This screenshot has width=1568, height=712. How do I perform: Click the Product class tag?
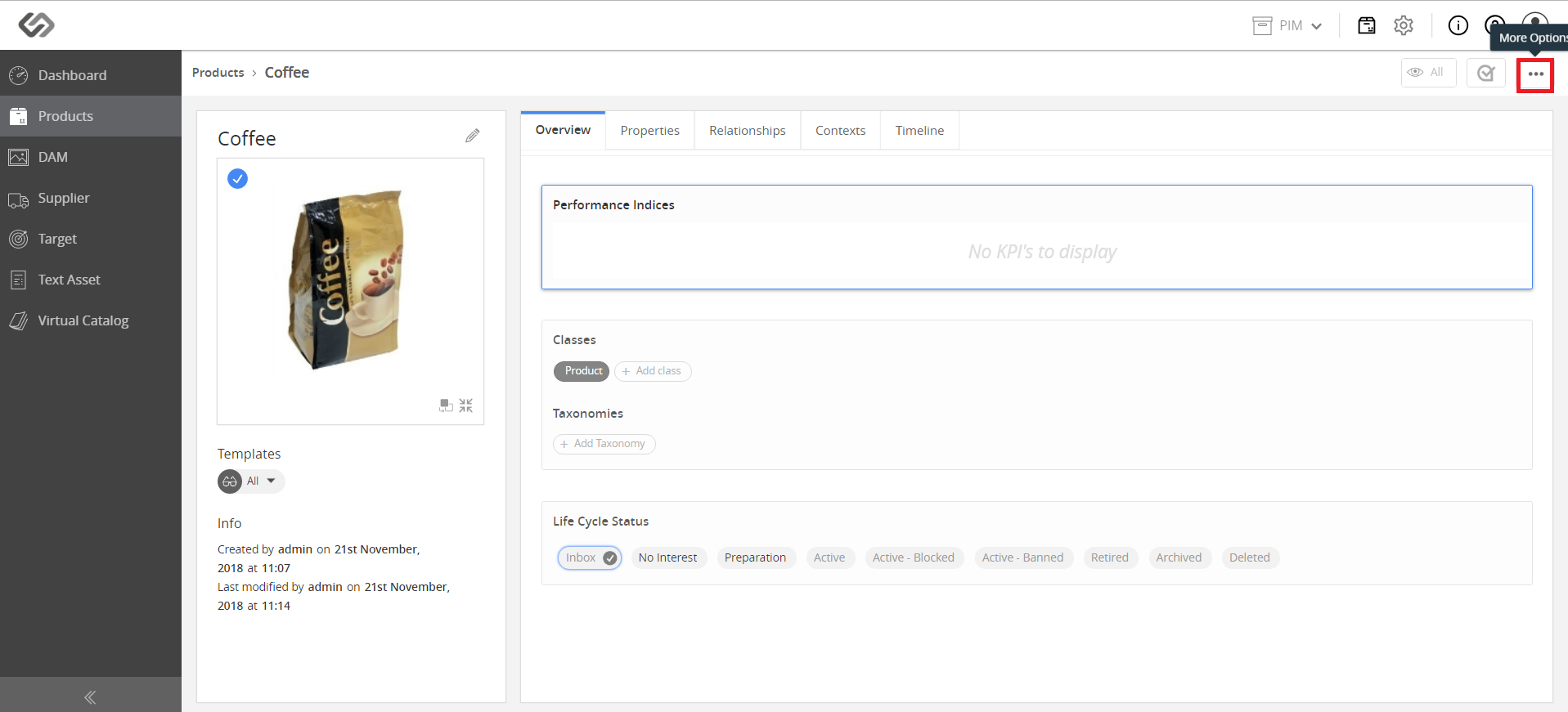(x=582, y=371)
